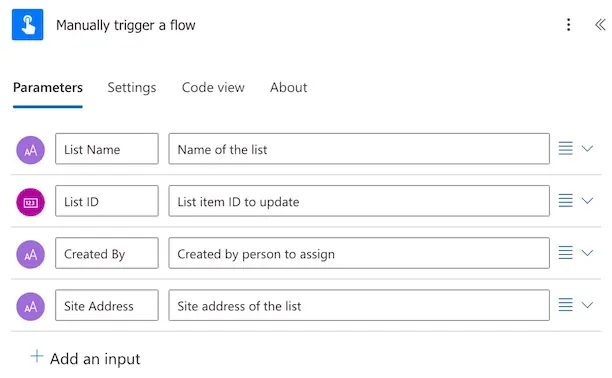Screen dimensions: 612x378
Task: Expand the chevron in the Created By row
Action: (587, 253)
